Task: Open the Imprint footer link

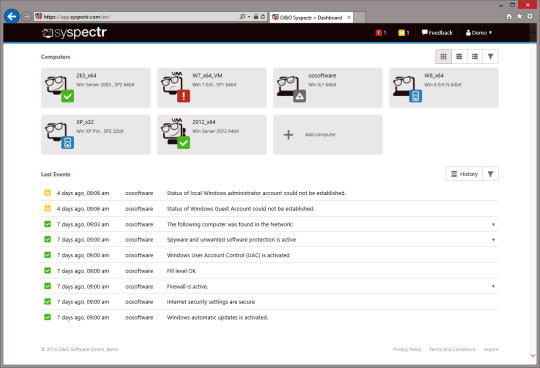Action: tap(491, 349)
